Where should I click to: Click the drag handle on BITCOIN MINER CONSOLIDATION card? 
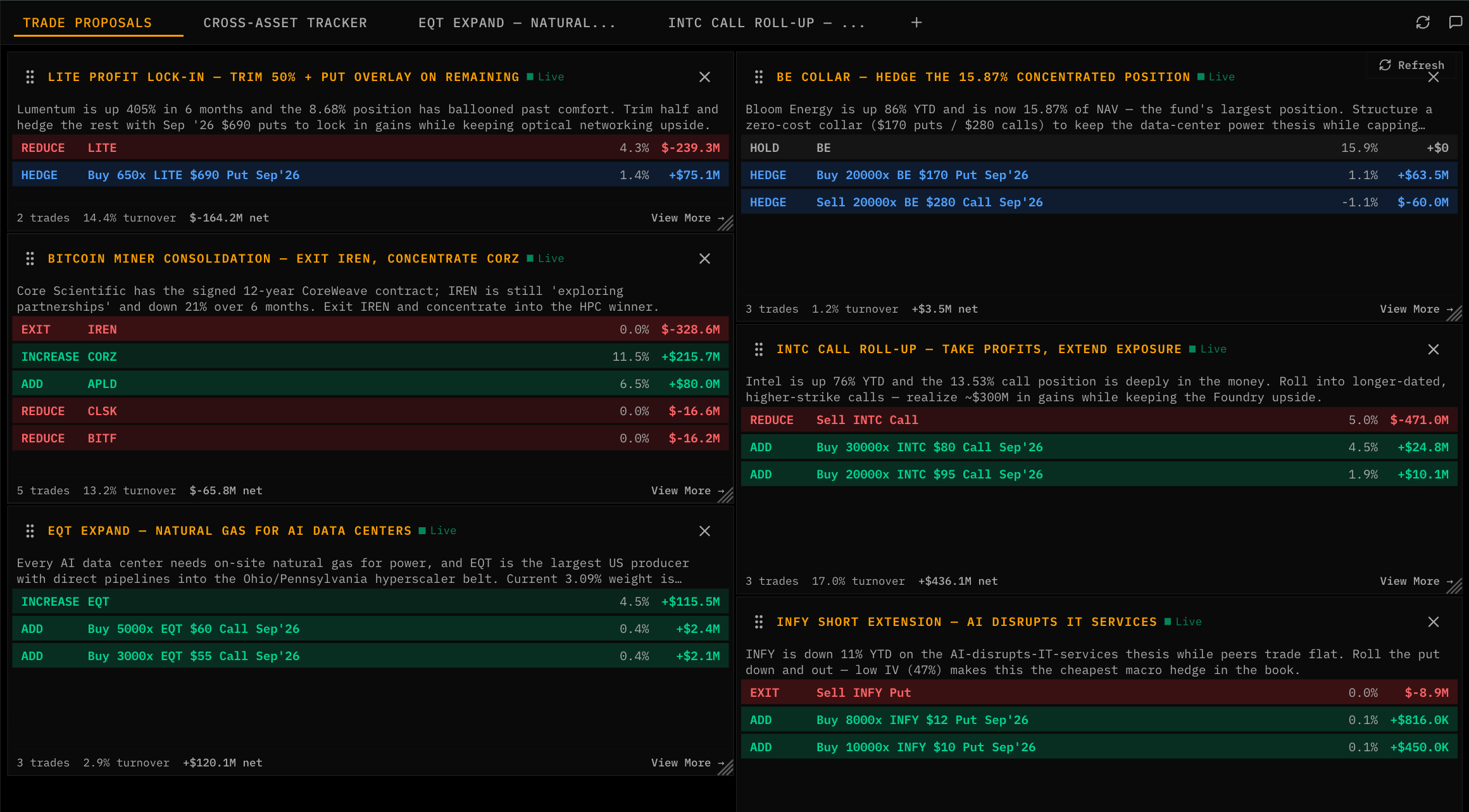click(x=30, y=258)
